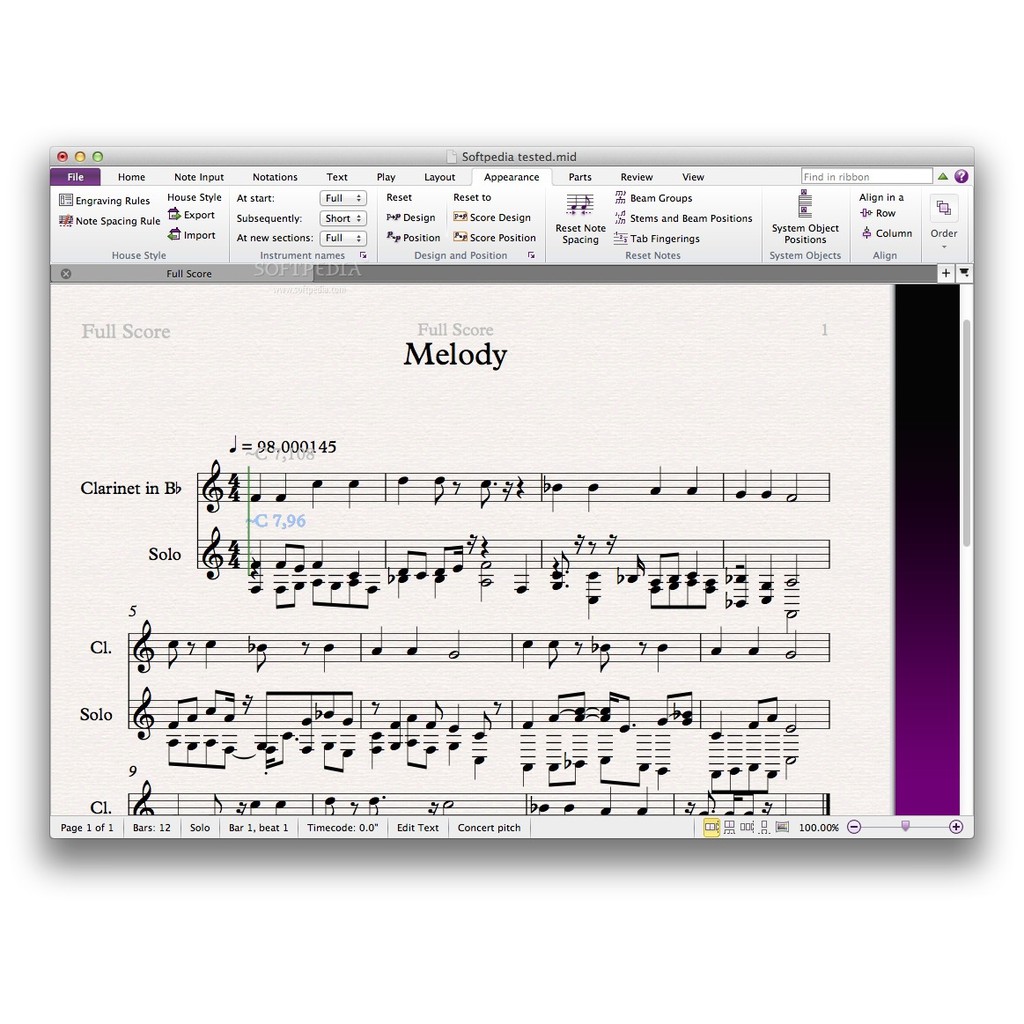Switch to the View tab
Image resolution: width=1024 pixels, height=1024 pixels.
pyautogui.click(x=693, y=177)
